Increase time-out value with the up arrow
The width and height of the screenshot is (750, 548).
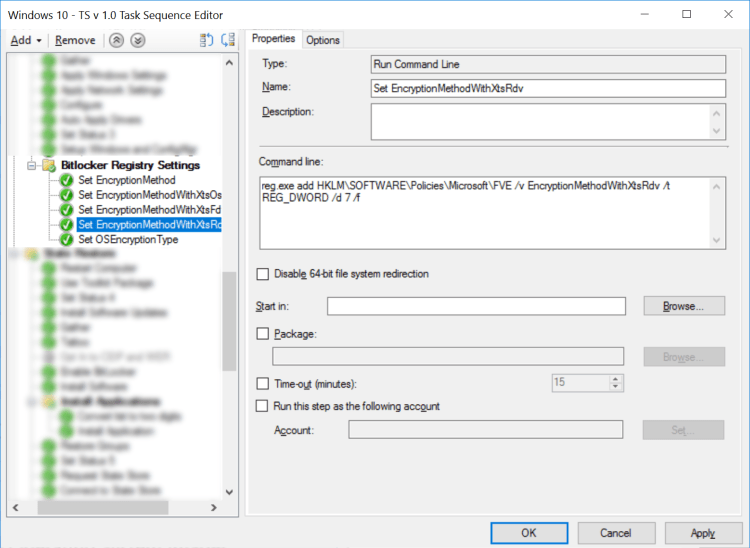point(616,379)
